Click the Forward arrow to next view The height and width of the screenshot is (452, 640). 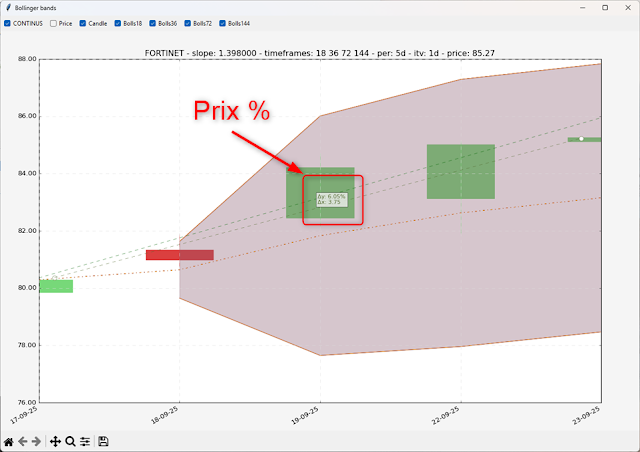click(37, 441)
